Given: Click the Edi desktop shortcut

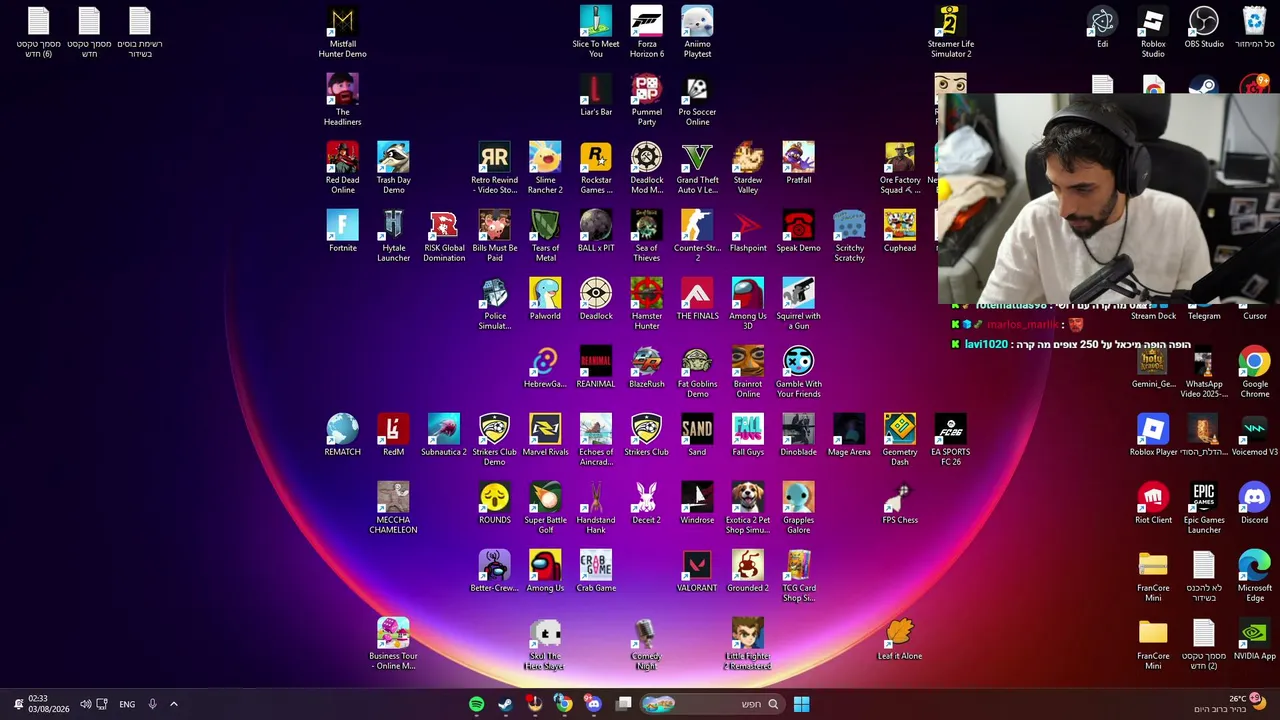Looking at the screenshot, I should [1102, 28].
